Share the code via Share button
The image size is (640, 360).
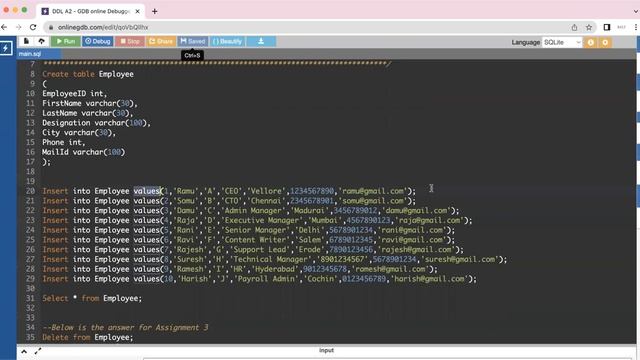(x=161, y=41)
